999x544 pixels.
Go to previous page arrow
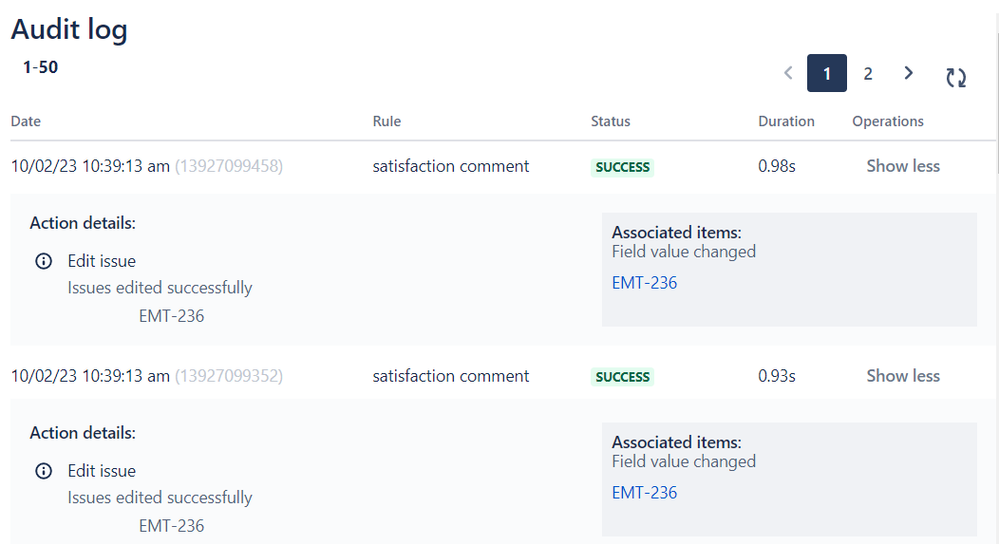click(788, 73)
